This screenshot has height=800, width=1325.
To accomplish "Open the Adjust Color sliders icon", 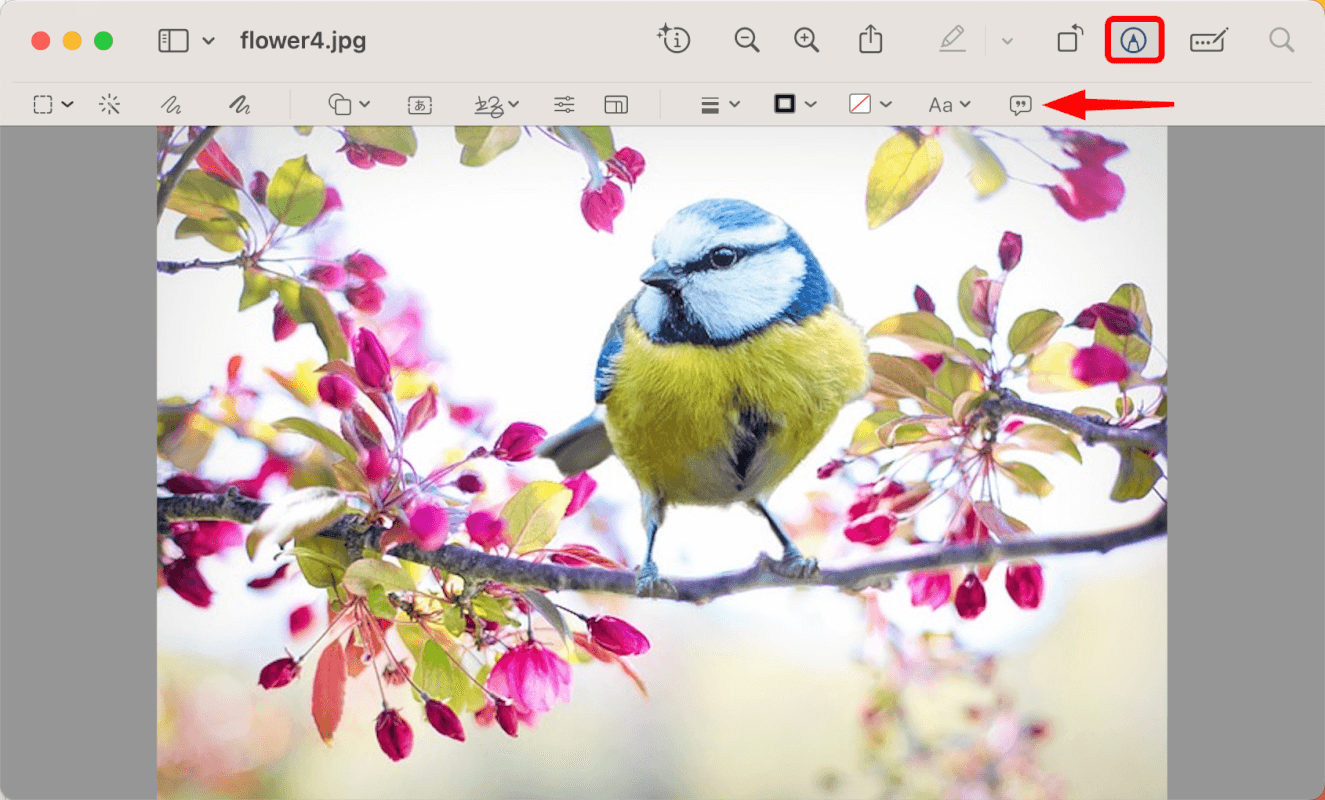I will (x=564, y=104).
